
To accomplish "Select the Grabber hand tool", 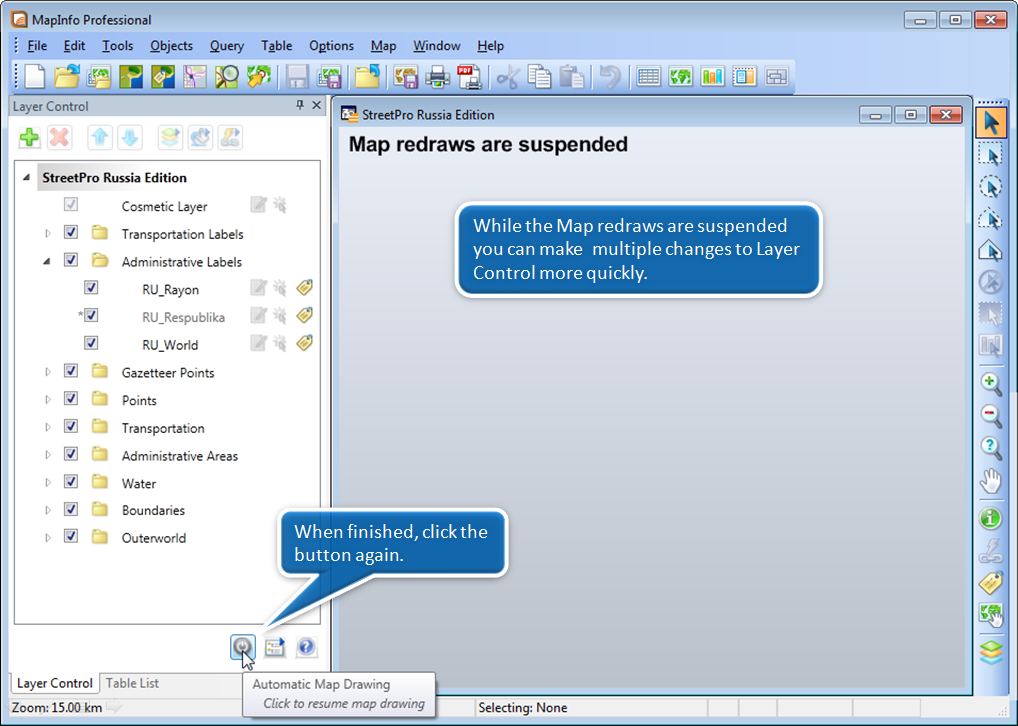I will tap(991, 481).
